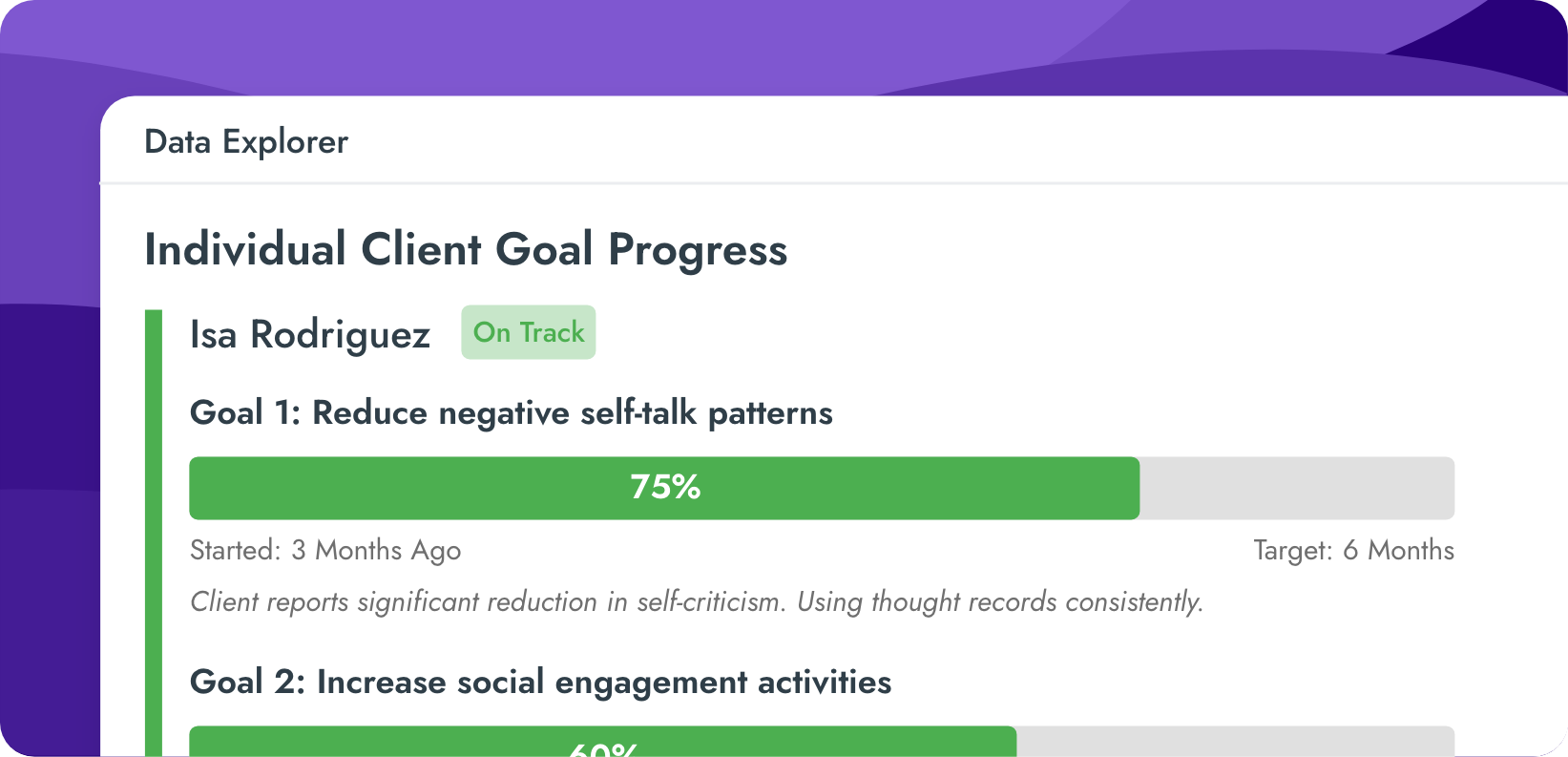Click the Started: 3 Months Ago text

tap(324, 550)
